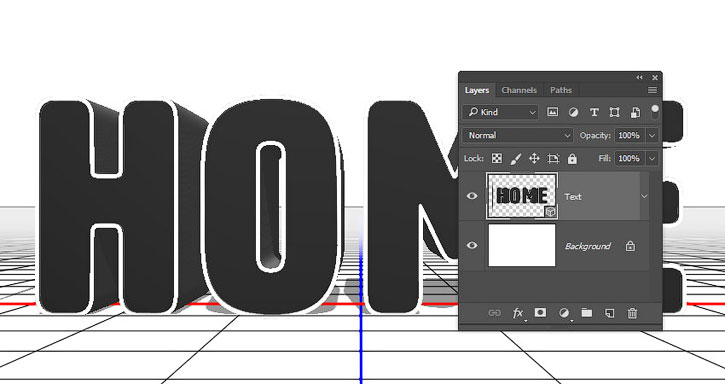Delete the selected layer

pyautogui.click(x=632, y=313)
